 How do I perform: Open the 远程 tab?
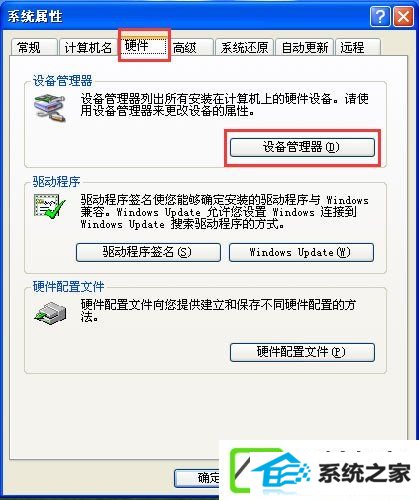coord(358,47)
